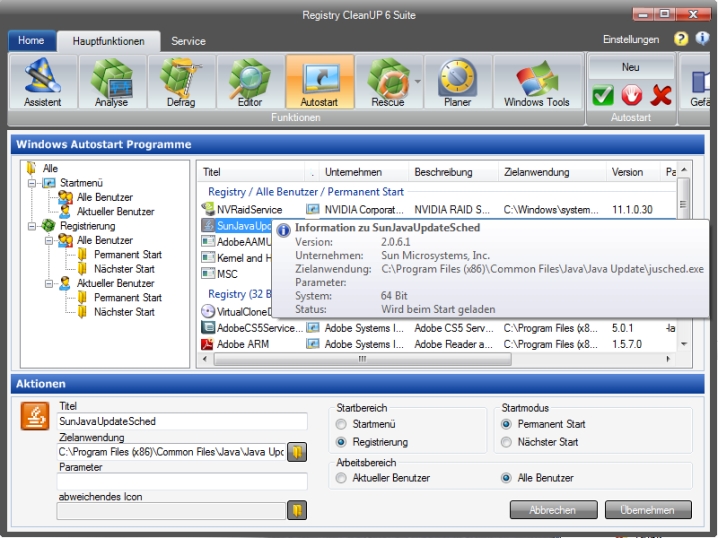The image size is (718, 538).
Task: Open the registry Editor tool
Action: [249, 82]
